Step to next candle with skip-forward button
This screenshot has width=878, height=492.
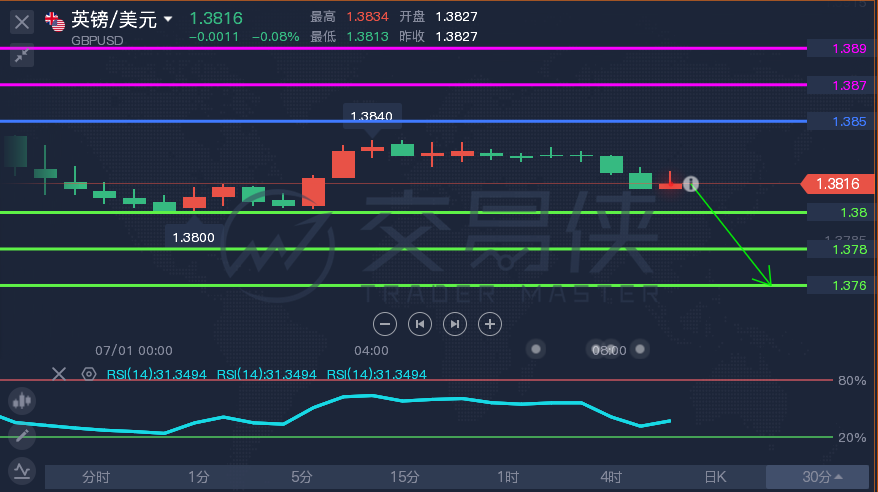(455, 324)
